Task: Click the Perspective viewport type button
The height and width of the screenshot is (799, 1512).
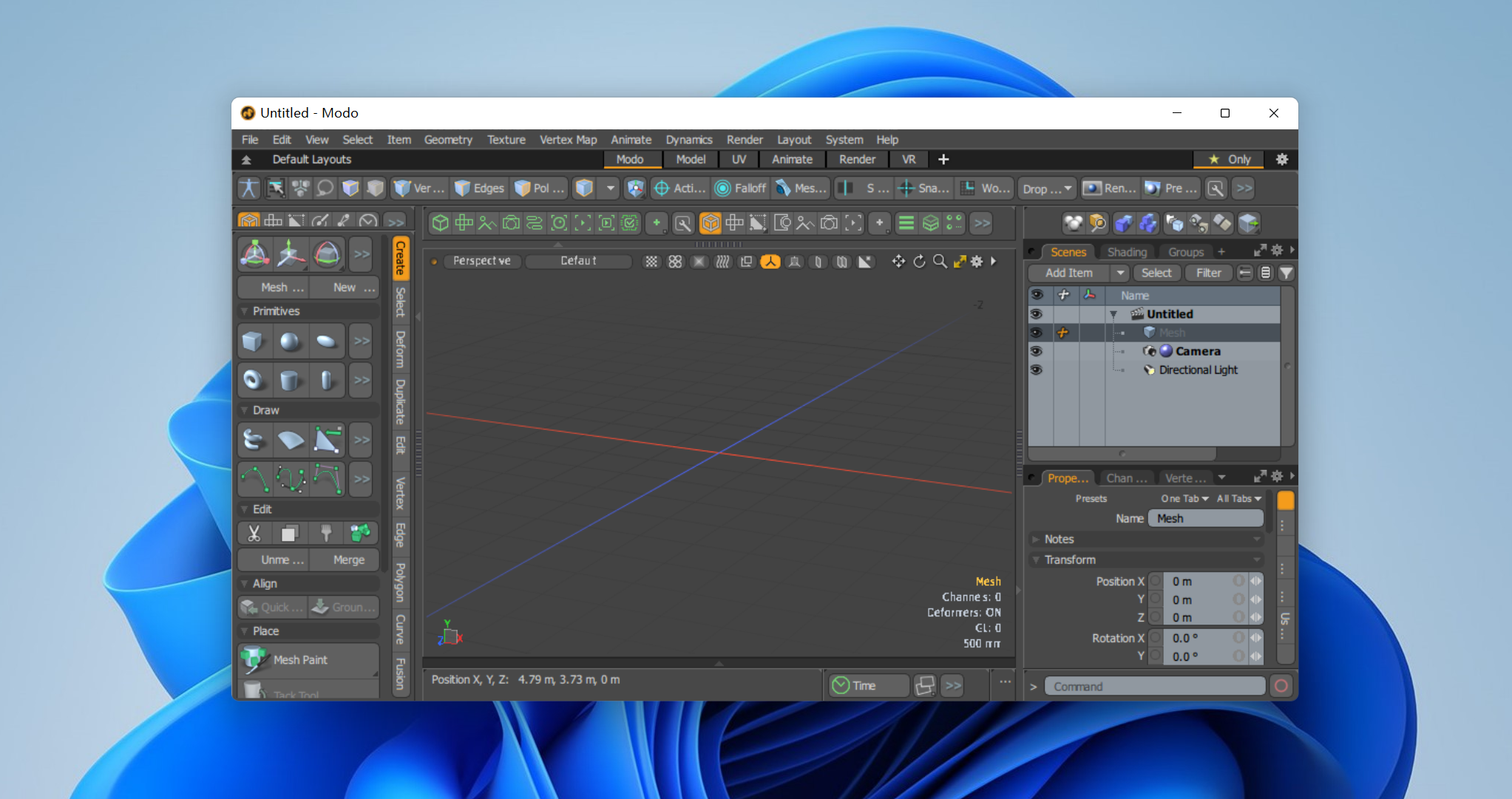Action: coord(481,261)
